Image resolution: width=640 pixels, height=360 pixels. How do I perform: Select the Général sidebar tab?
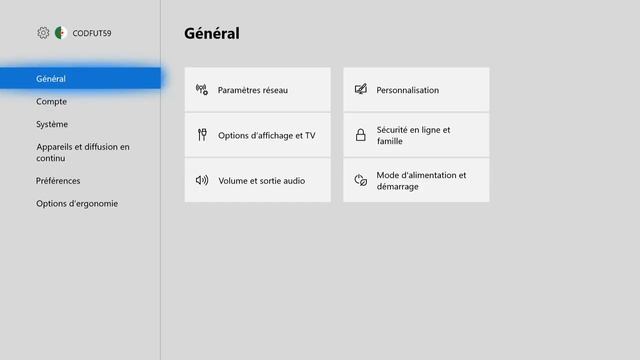[x=80, y=78]
